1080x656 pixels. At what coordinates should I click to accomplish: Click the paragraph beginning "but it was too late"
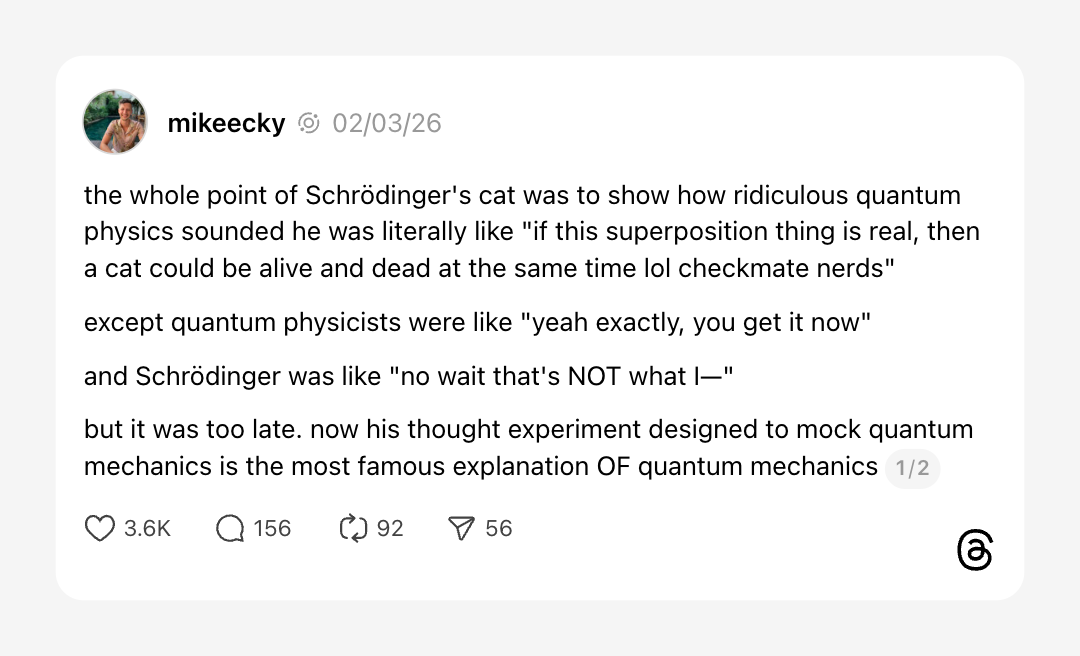[480, 448]
